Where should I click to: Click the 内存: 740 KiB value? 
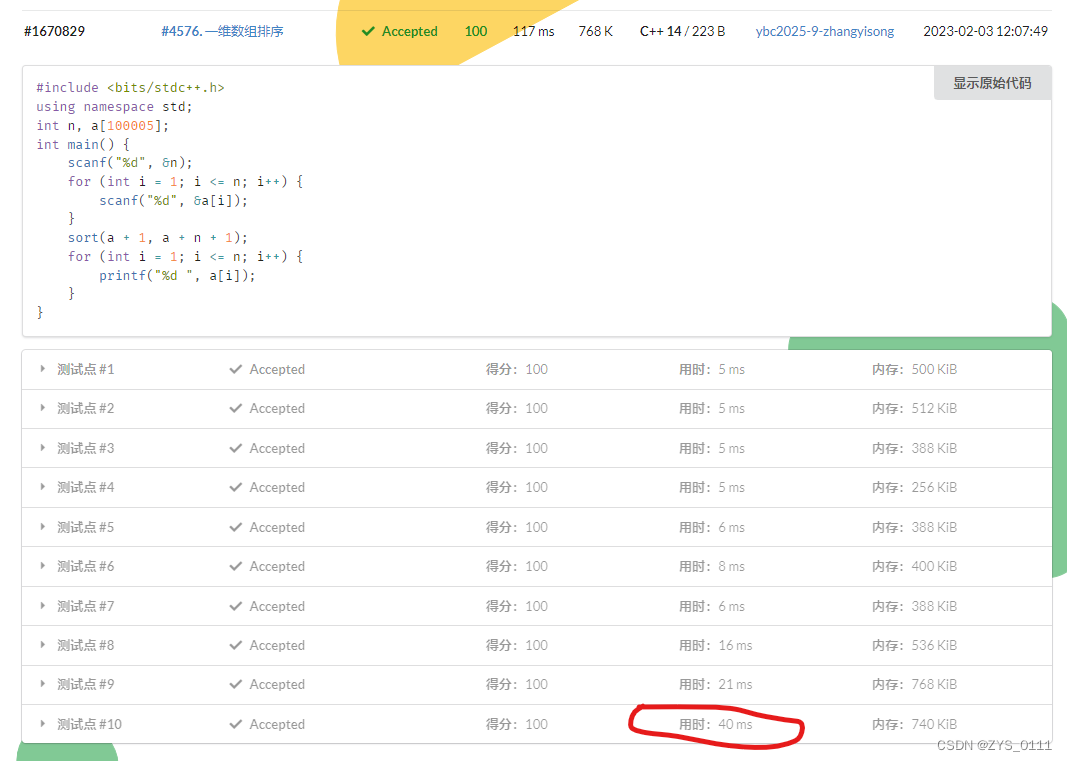point(915,724)
